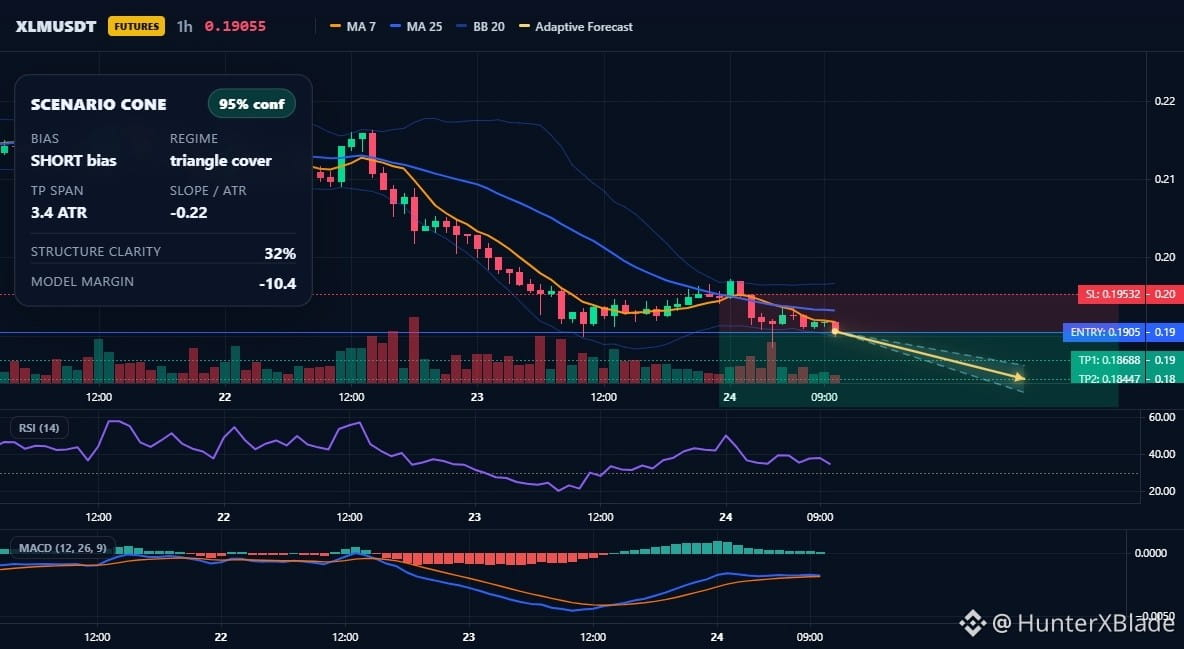Click the FUTURES badge
The image size is (1184, 649).
coord(137,26)
